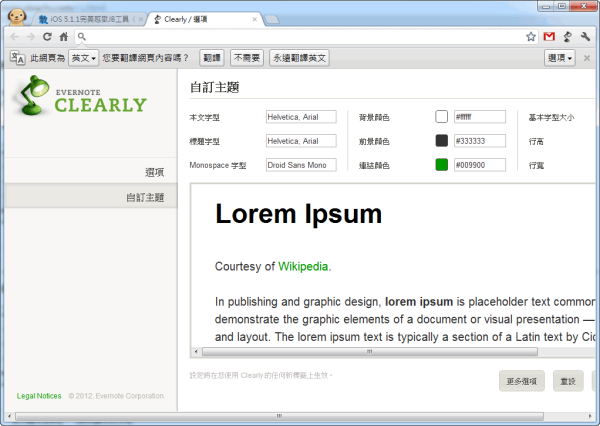Open the Gmail extension icon
Image resolution: width=600 pixels, height=426 pixels.
(x=549, y=36)
